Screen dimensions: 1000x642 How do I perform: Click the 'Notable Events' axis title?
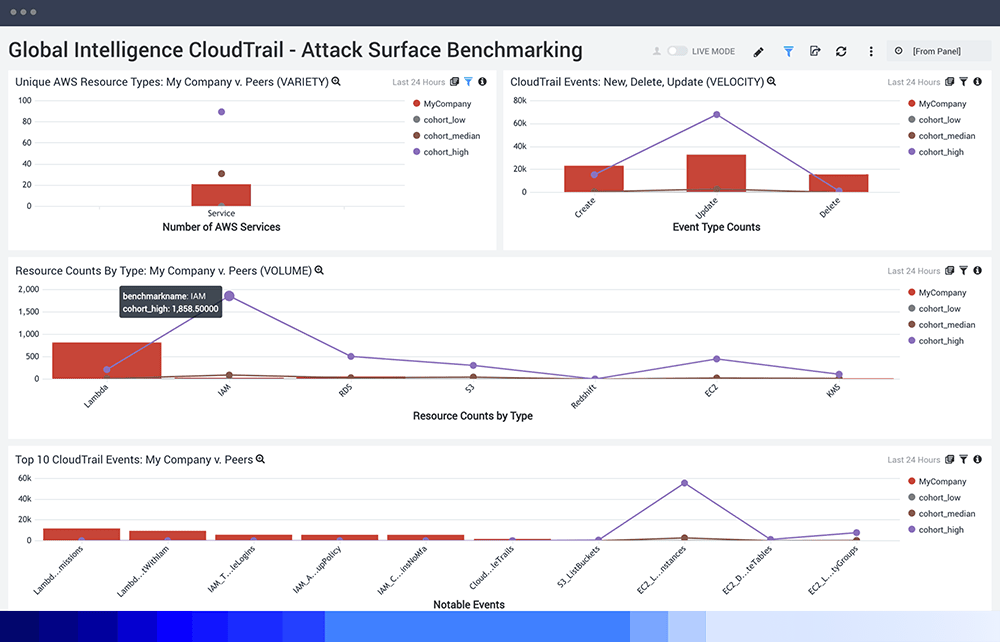pos(469,604)
